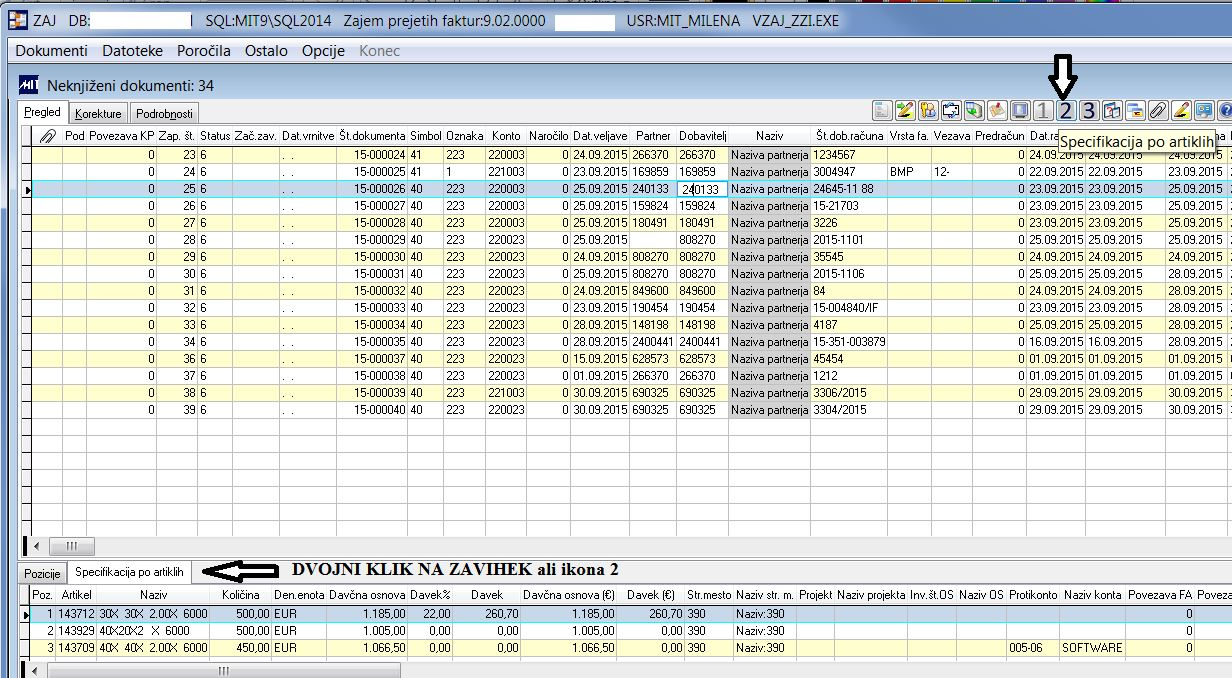Image resolution: width=1232 pixels, height=678 pixels.
Task: Click the key and person toolbar icon
Action: point(928,111)
